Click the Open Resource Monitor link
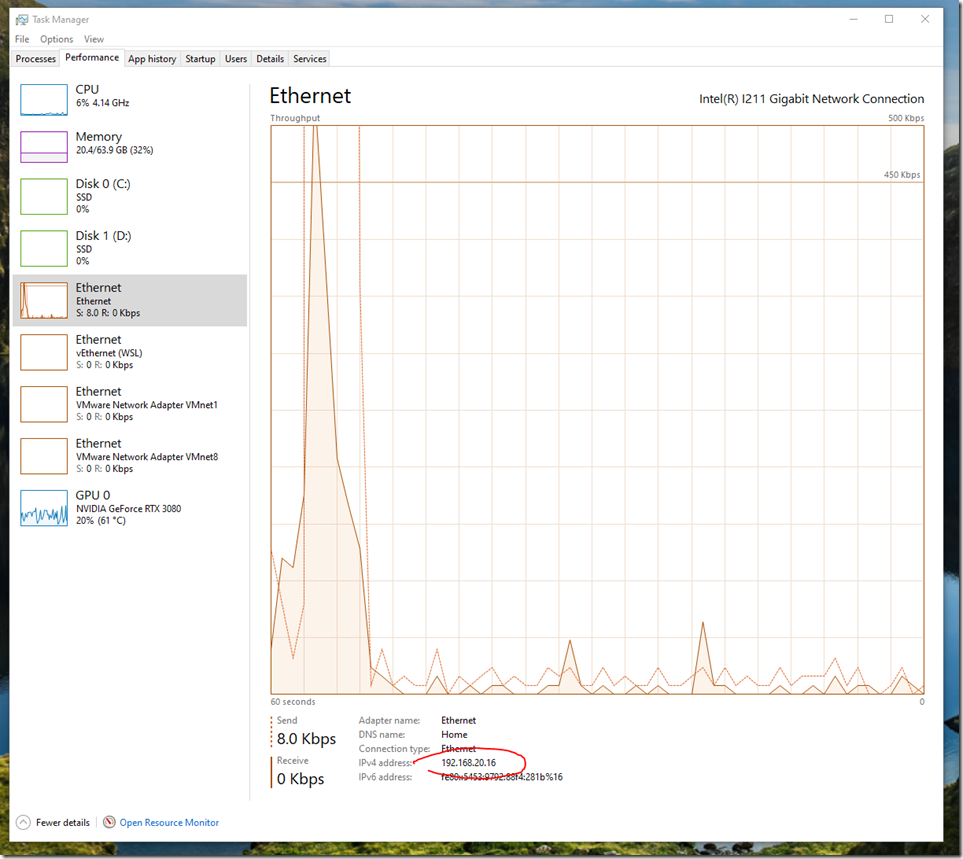The image size is (963, 859). (x=169, y=823)
